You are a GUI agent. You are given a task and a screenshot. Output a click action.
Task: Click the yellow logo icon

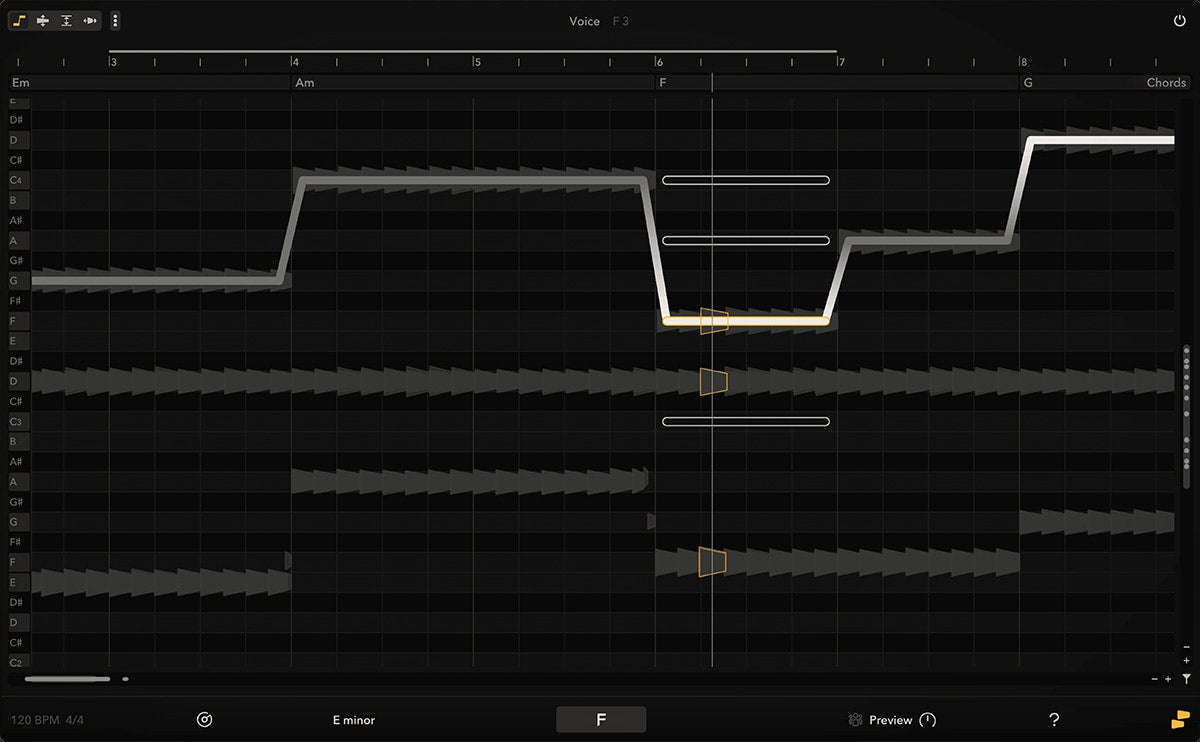pos(1181,719)
